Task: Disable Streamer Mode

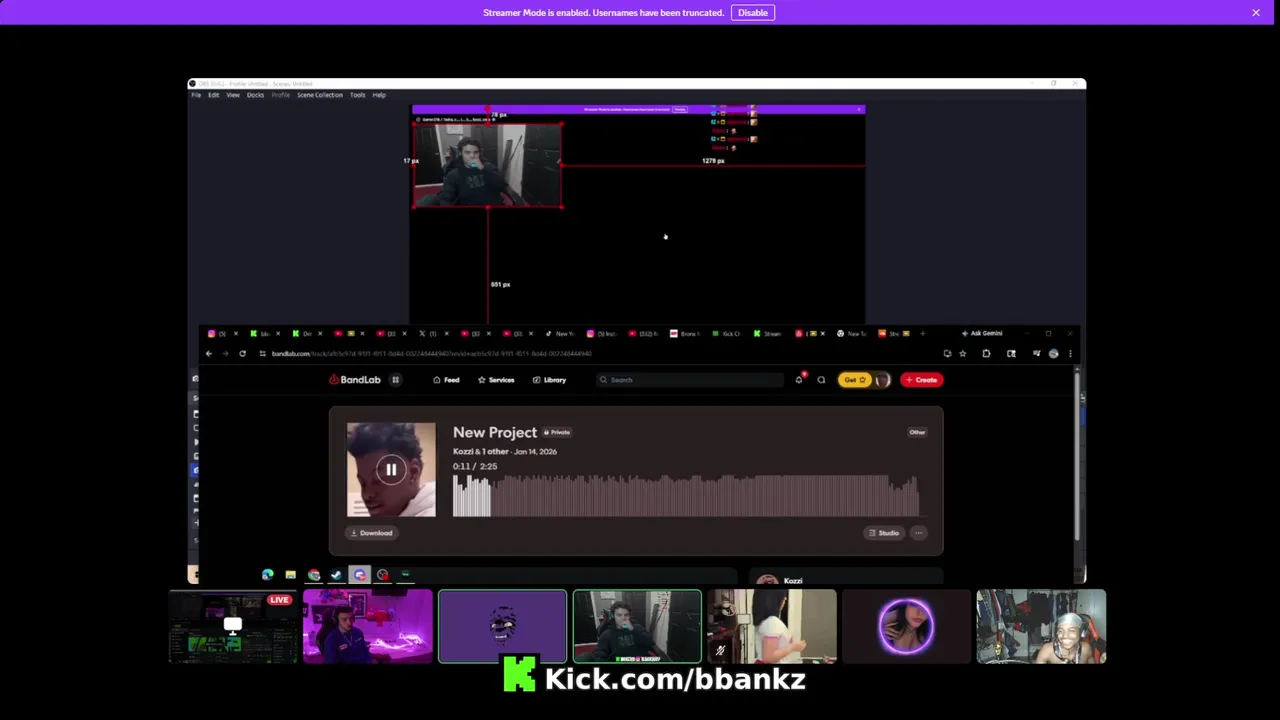Action: 753,12
